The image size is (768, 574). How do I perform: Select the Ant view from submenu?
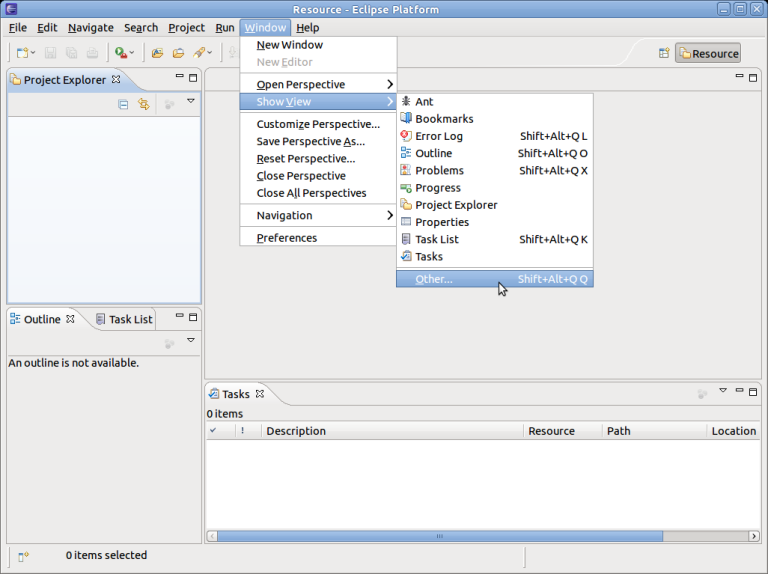coord(424,102)
